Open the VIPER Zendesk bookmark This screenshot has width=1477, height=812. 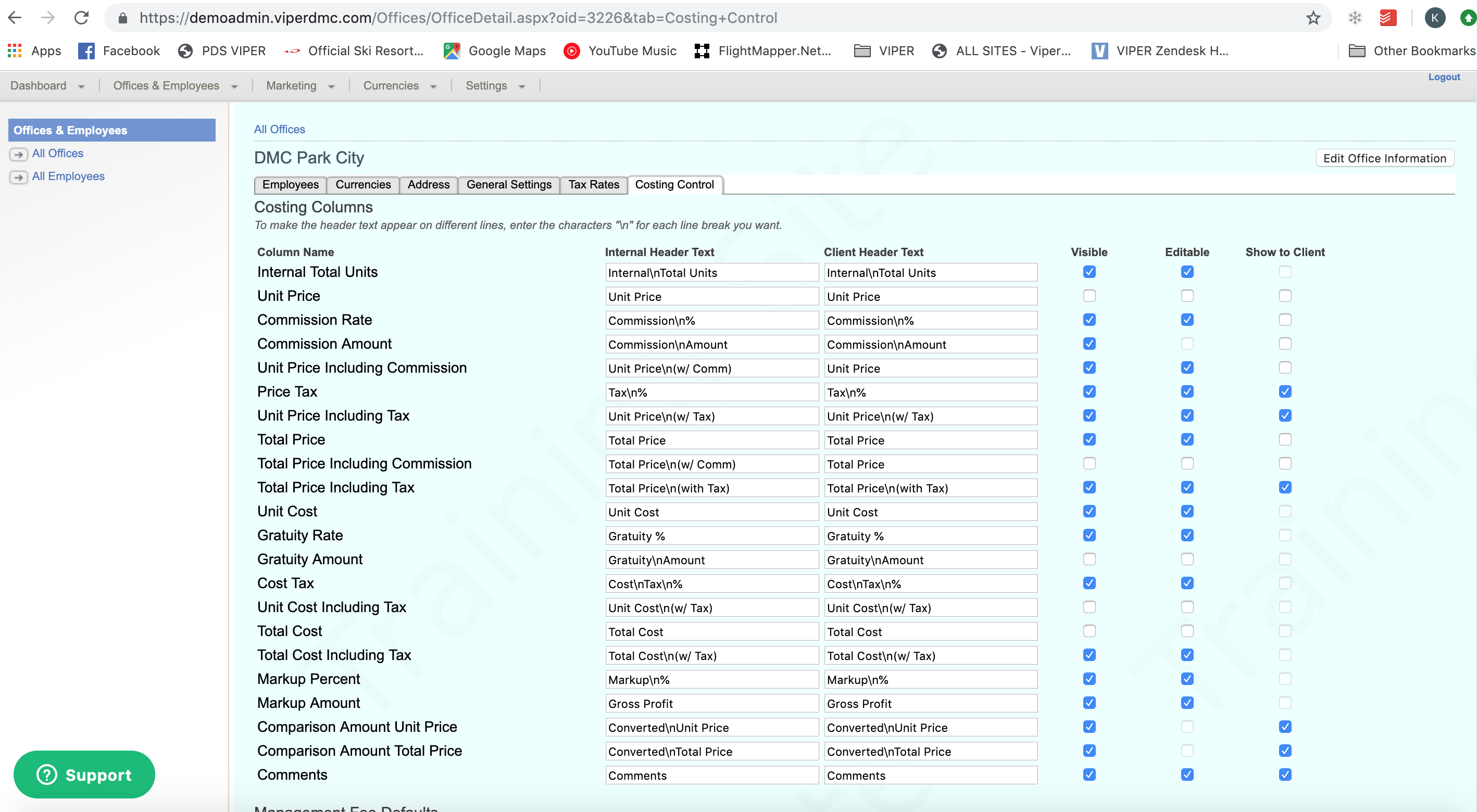point(1160,50)
